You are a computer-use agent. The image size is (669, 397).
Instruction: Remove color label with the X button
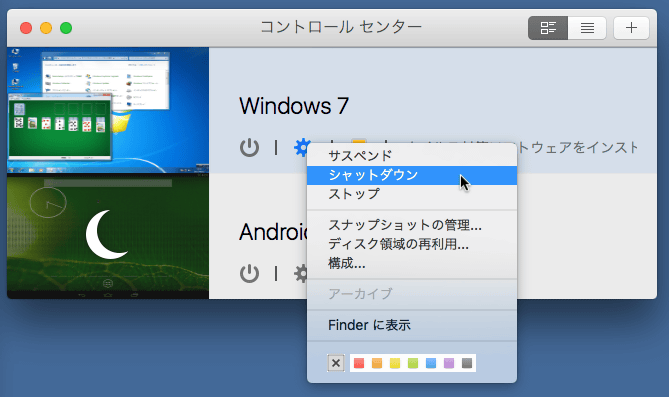pyautogui.click(x=336, y=363)
